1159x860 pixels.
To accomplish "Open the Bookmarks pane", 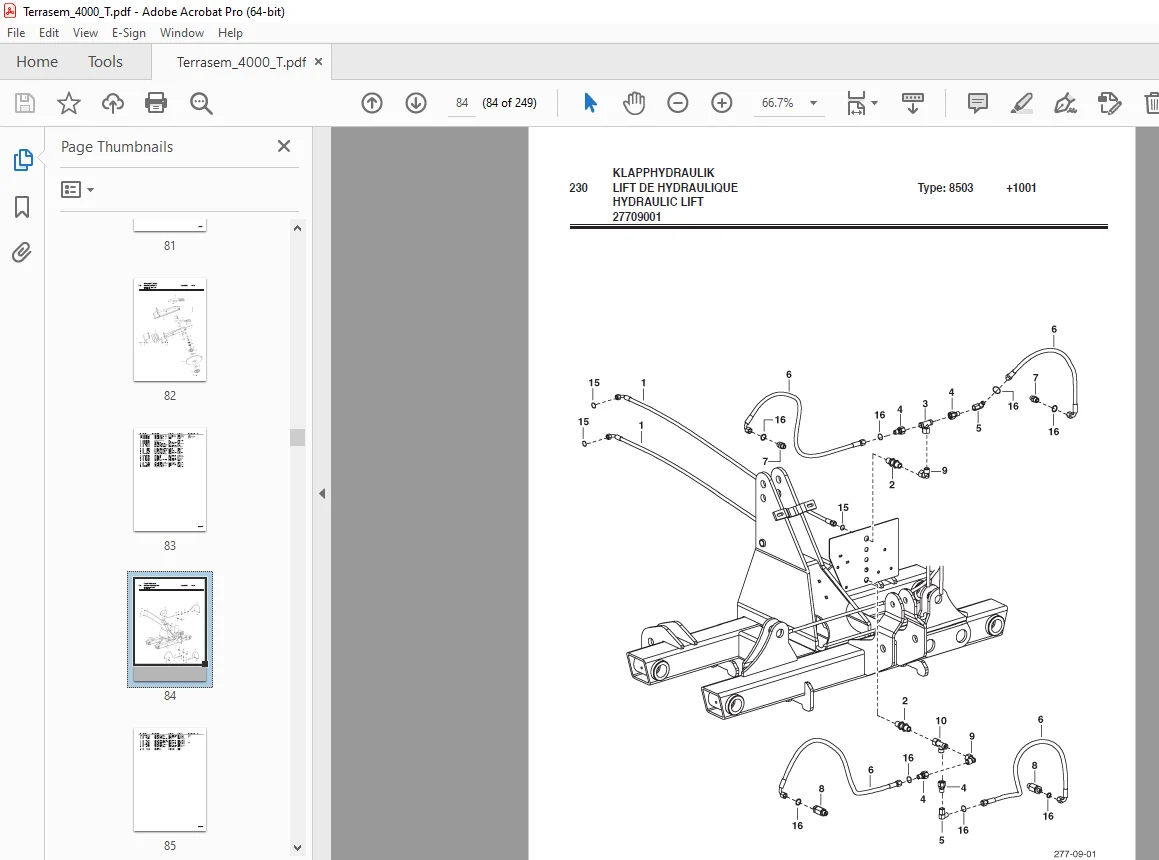I will pos(22,207).
